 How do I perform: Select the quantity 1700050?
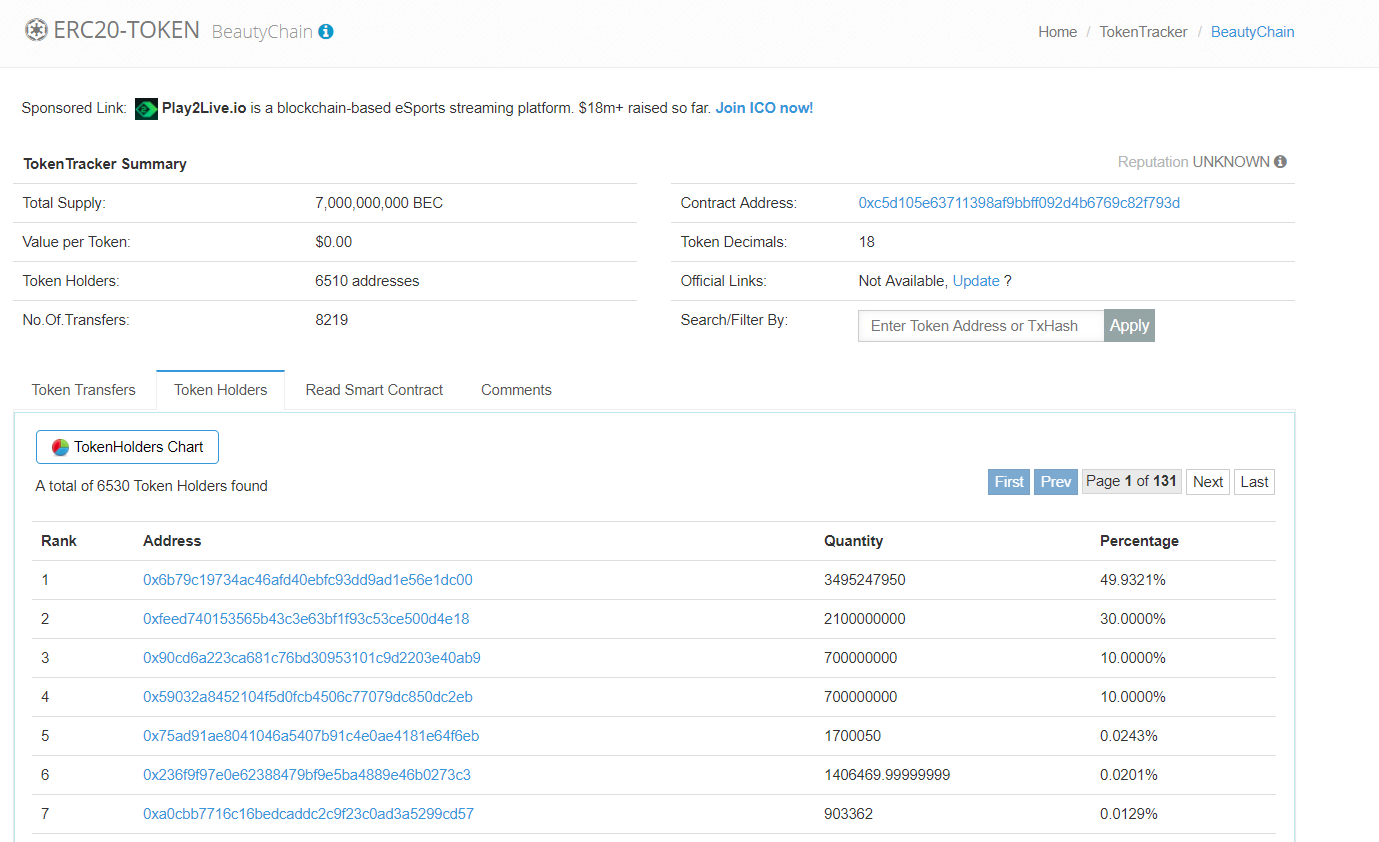click(x=852, y=736)
